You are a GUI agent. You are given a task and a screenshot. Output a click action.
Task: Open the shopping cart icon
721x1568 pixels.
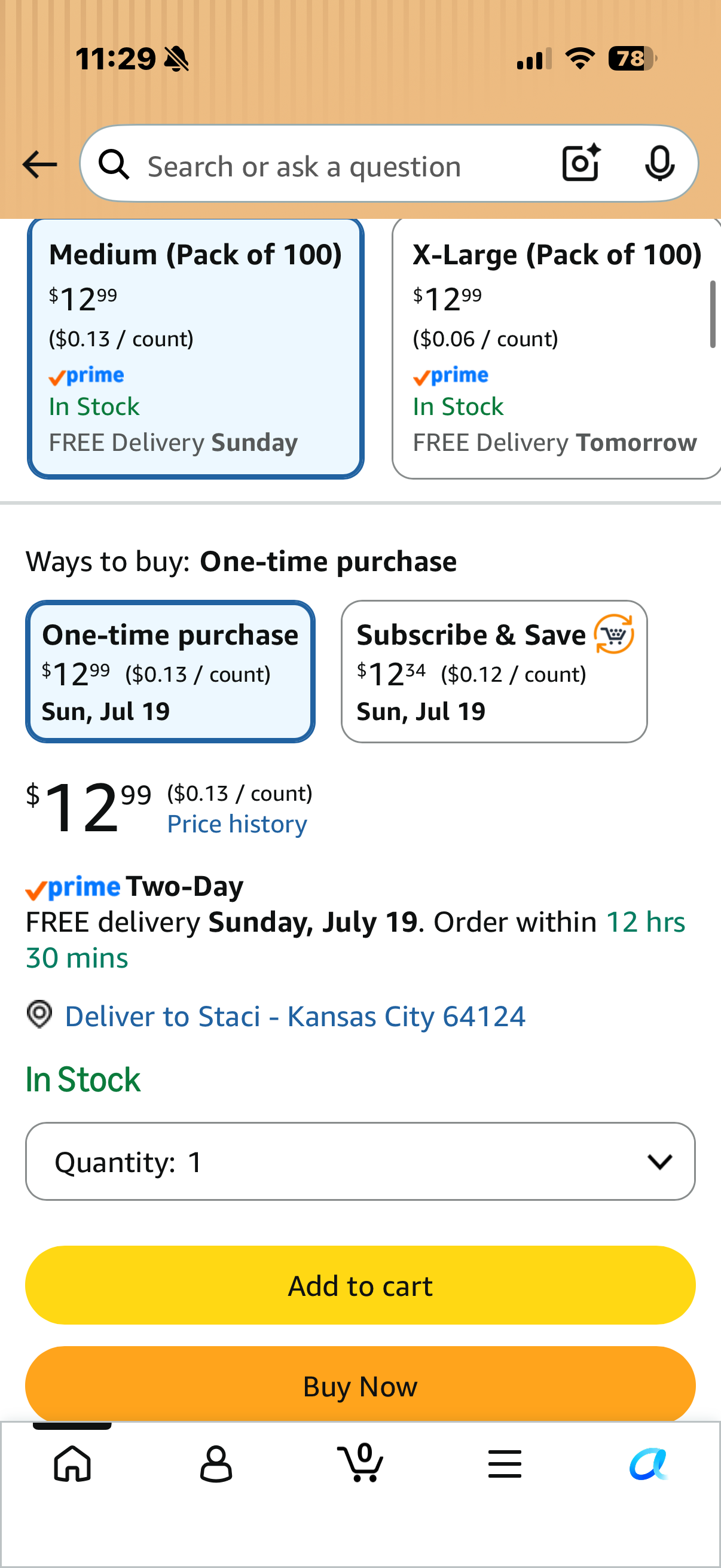point(360,1463)
